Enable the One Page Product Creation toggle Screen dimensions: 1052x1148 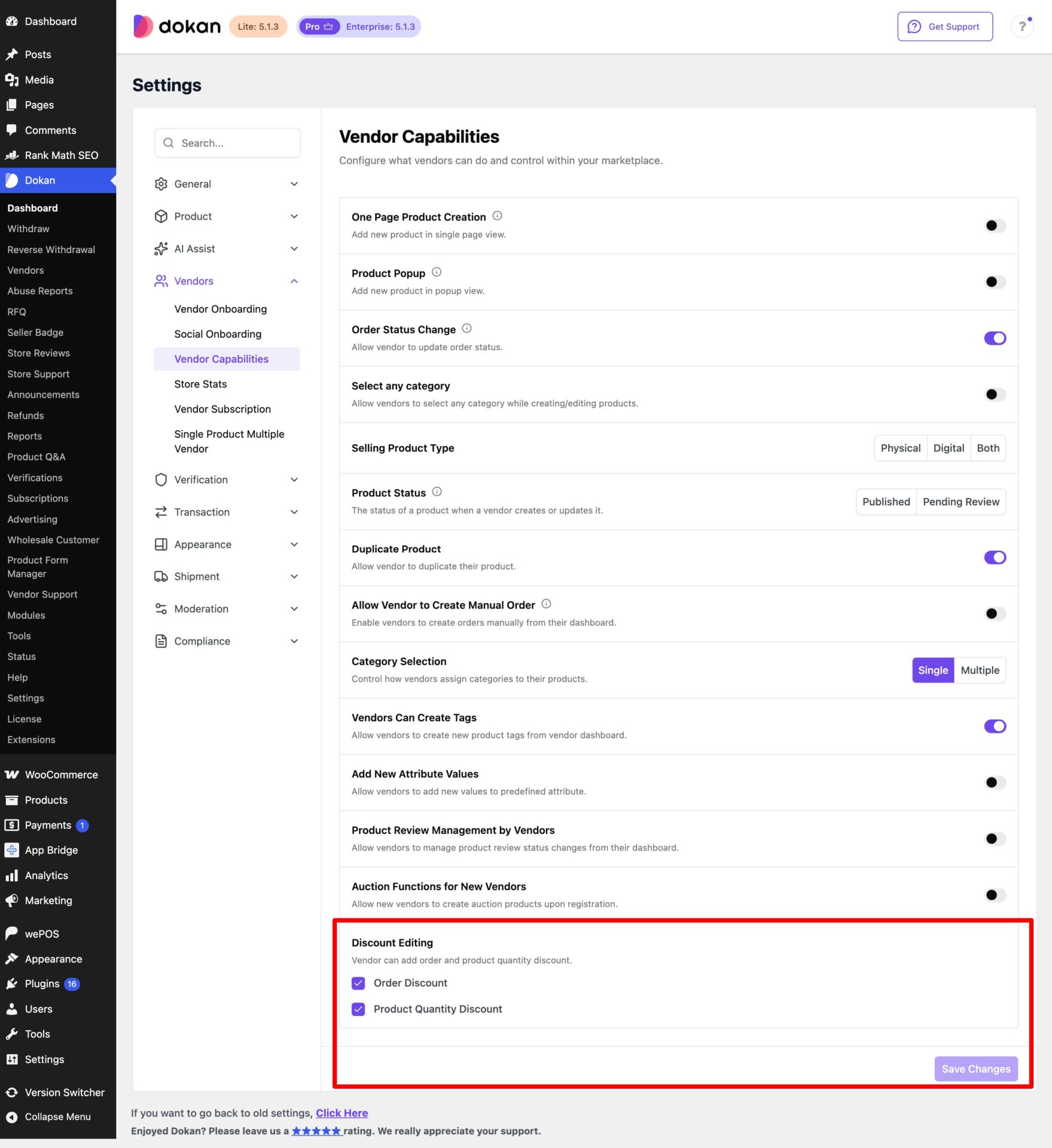[x=995, y=225]
